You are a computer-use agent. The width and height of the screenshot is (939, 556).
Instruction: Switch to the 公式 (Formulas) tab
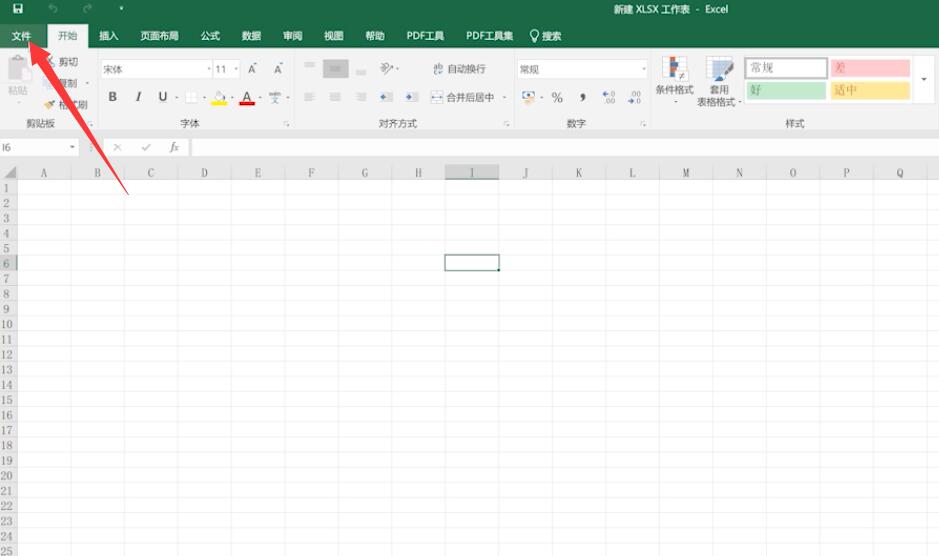(210, 36)
